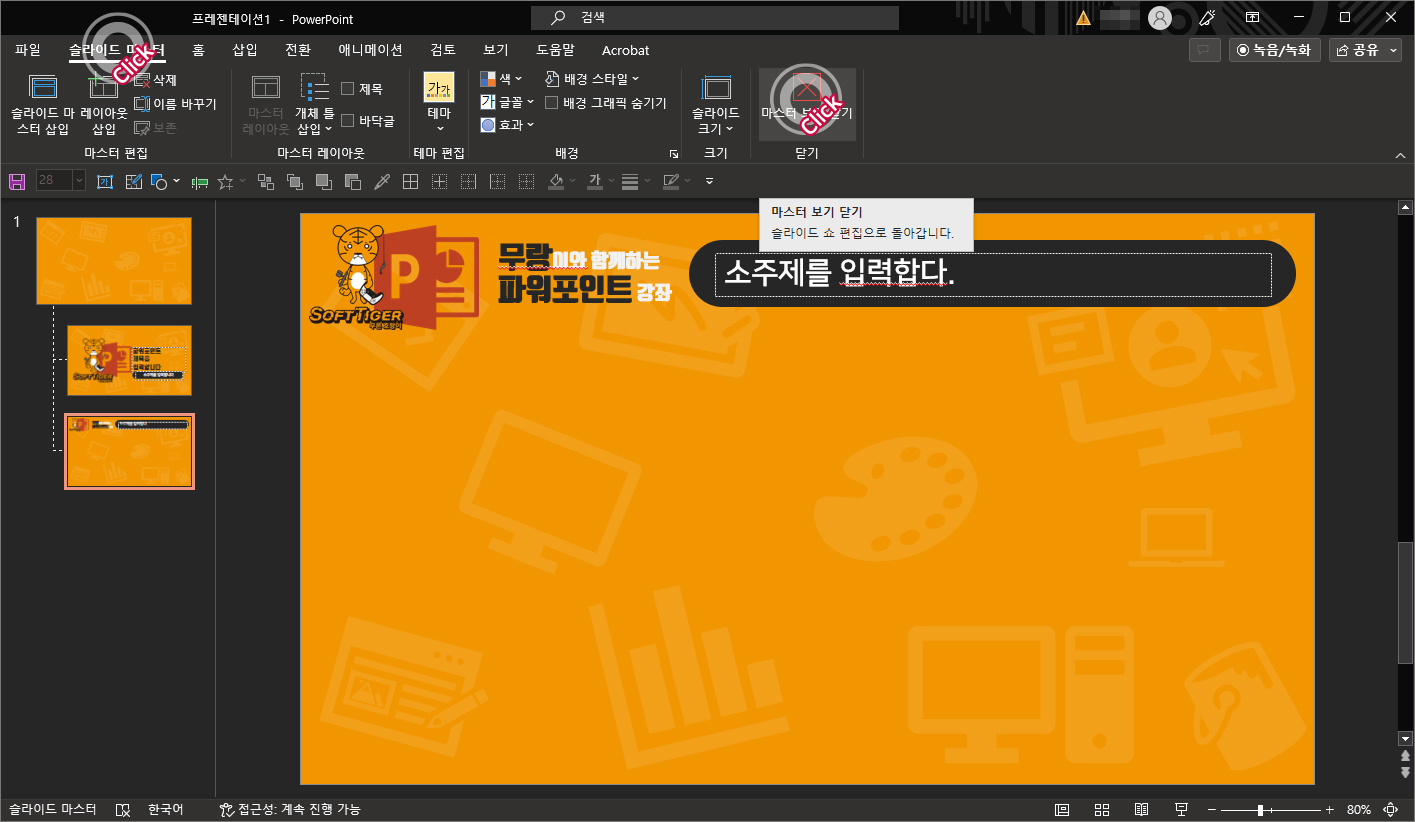Click the green align objects icon

pos(199,181)
